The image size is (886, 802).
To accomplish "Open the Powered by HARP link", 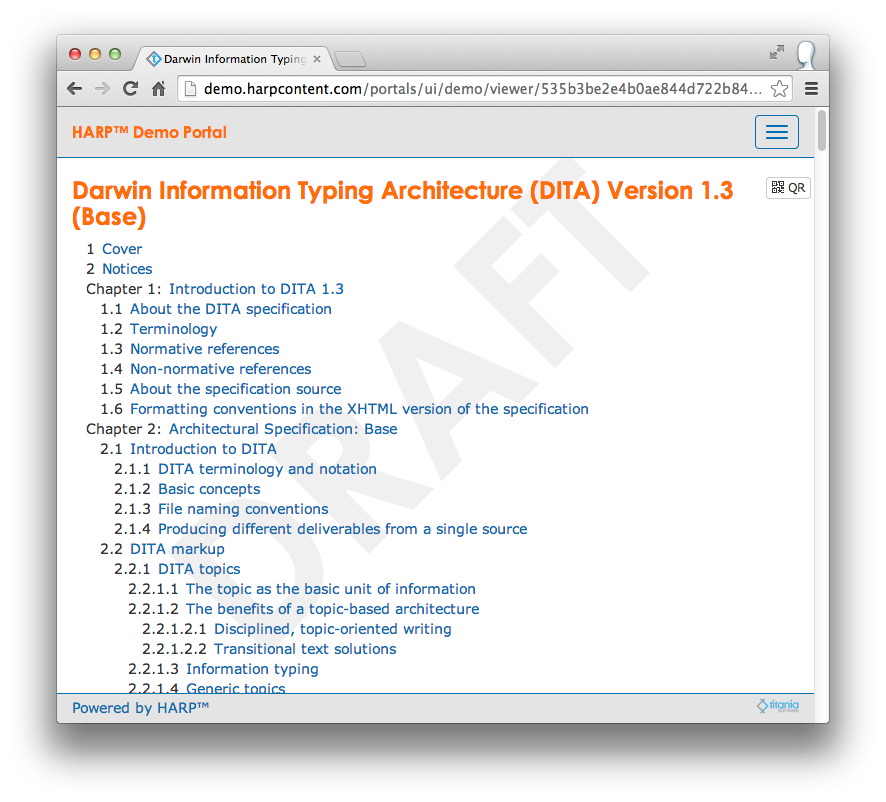I will pos(141,708).
